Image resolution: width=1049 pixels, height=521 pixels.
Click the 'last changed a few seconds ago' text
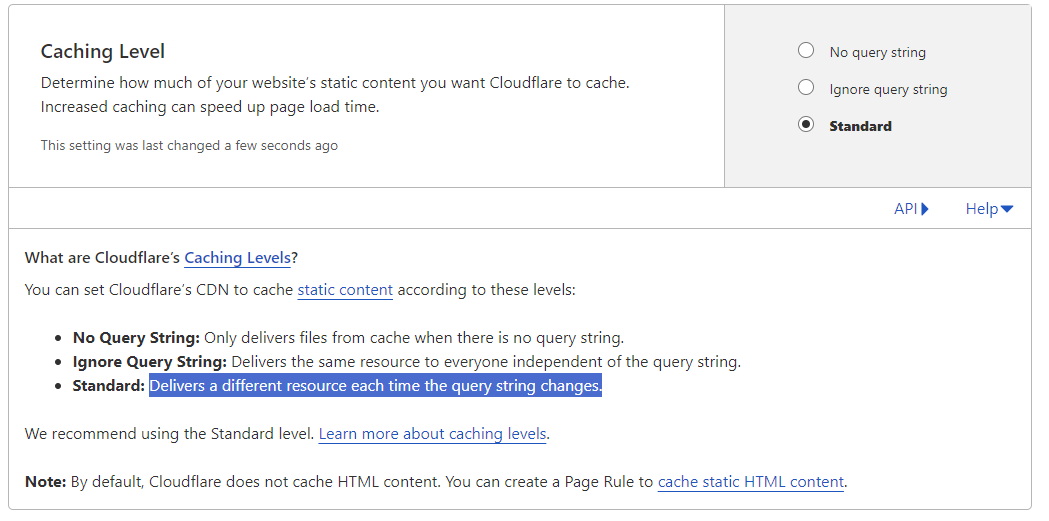189,146
